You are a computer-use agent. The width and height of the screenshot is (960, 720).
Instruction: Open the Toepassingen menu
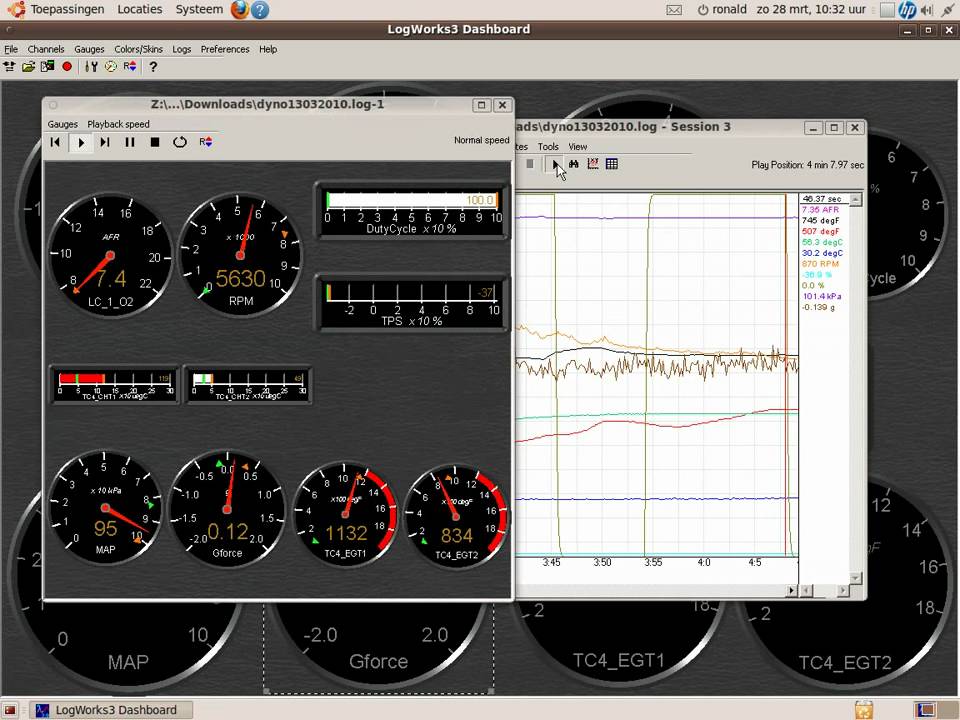pyautogui.click(x=67, y=9)
